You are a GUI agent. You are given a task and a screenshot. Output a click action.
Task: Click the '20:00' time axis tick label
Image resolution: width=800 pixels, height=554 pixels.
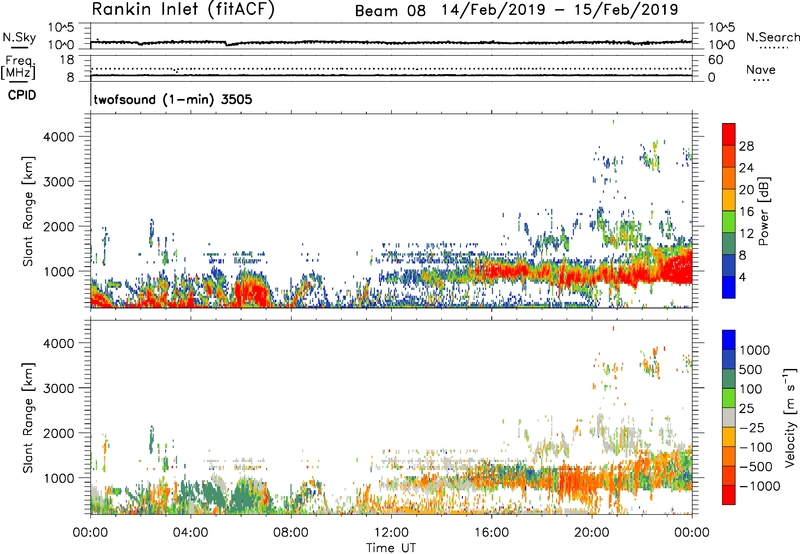pyautogui.click(x=592, y=533)
